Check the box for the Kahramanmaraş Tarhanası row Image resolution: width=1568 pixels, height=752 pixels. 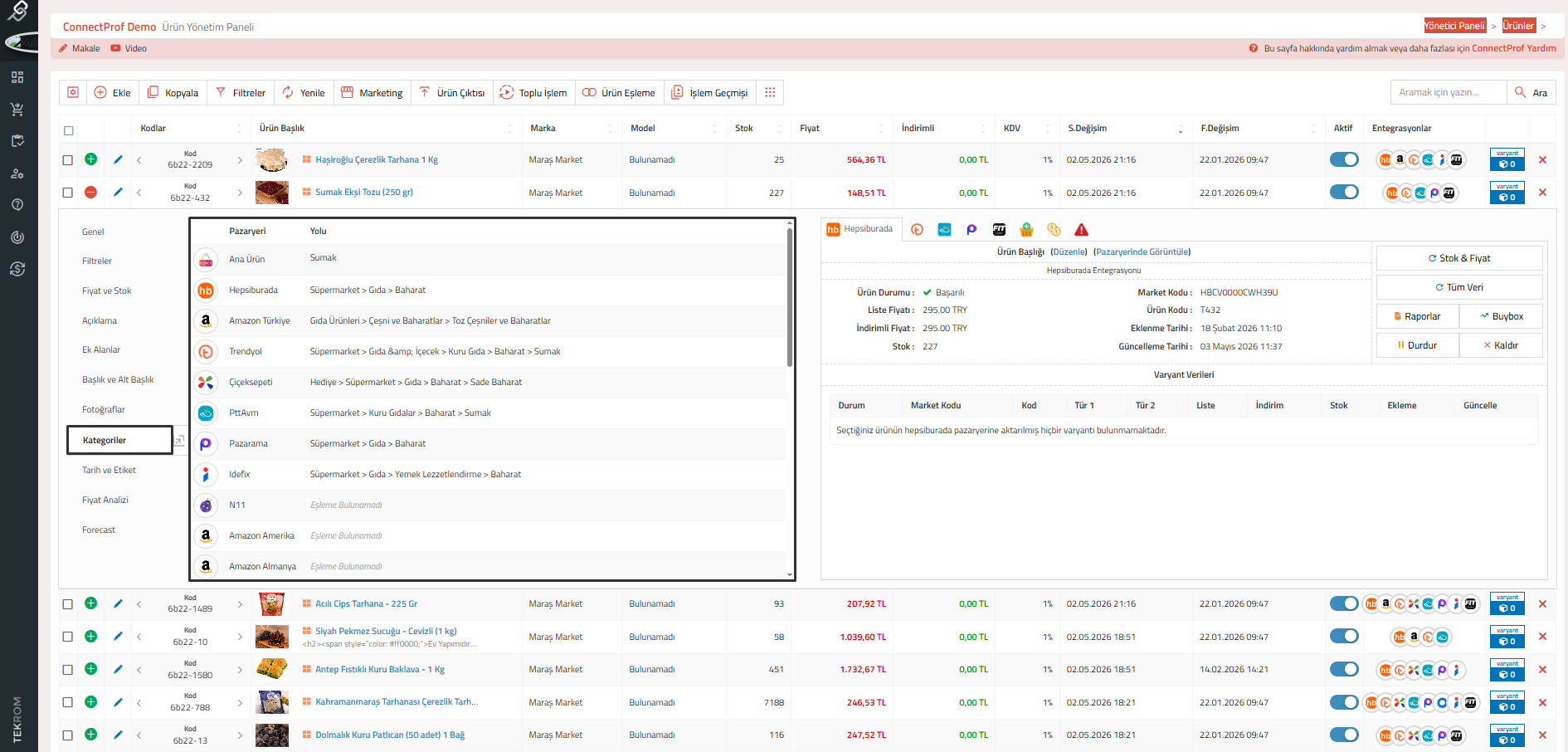[x=68, y=702]
